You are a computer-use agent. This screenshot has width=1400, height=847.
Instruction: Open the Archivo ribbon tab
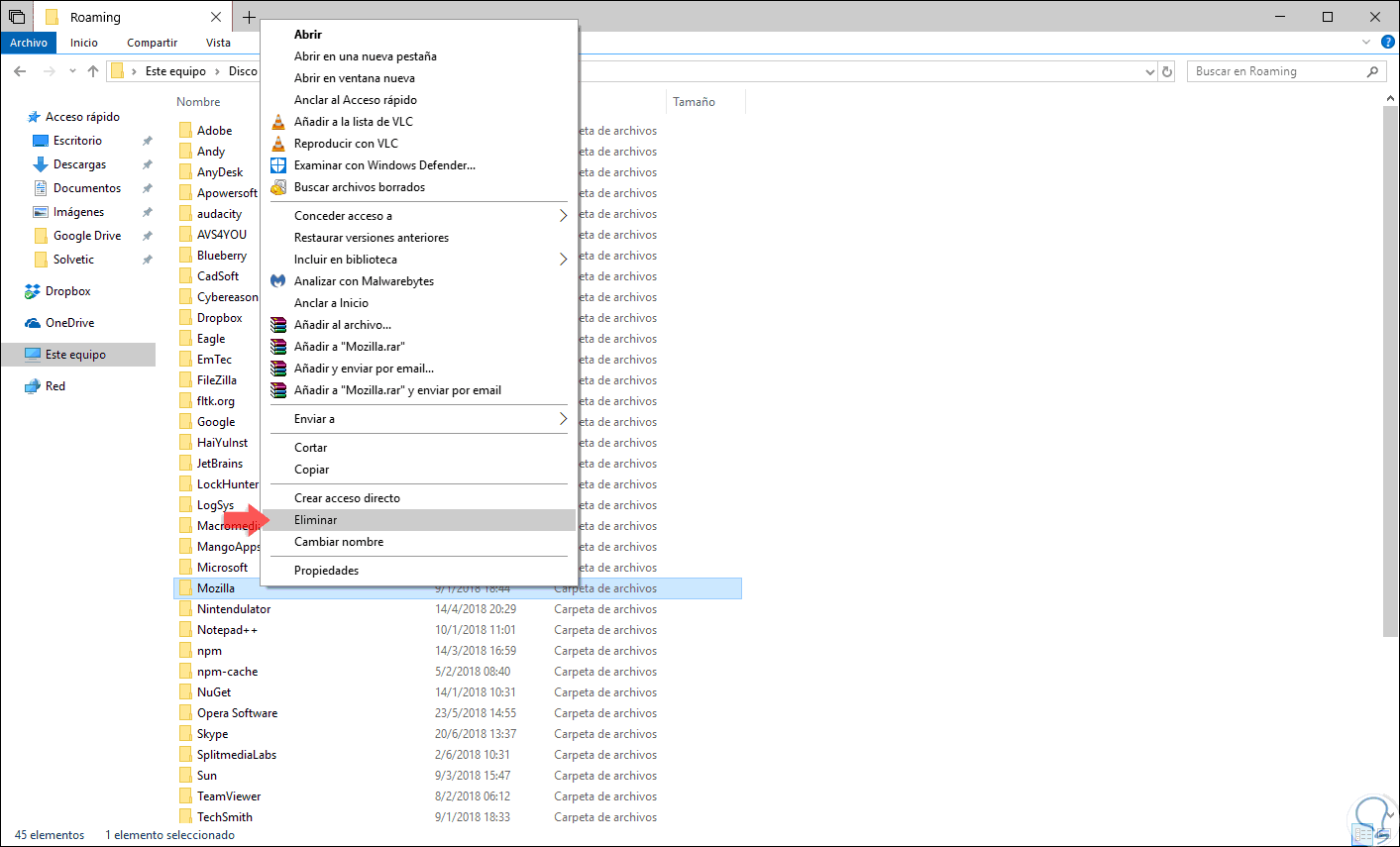[29, 43]
